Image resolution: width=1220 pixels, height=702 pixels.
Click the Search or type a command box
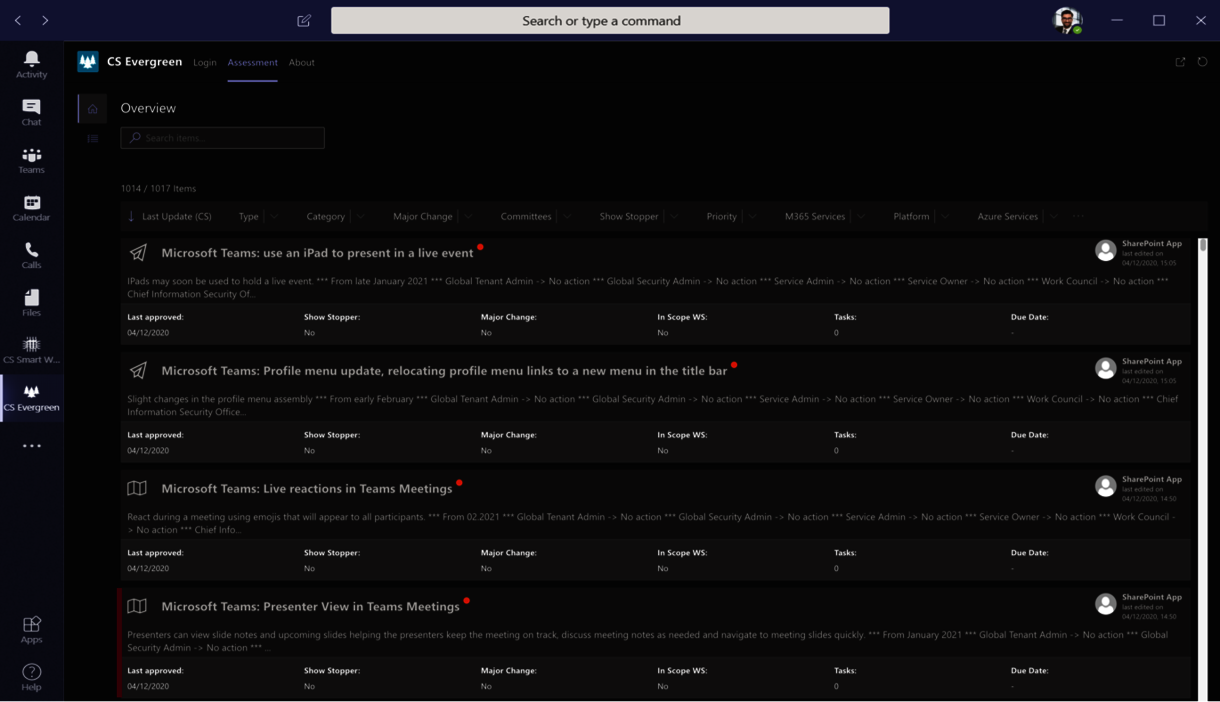point(610,20)
